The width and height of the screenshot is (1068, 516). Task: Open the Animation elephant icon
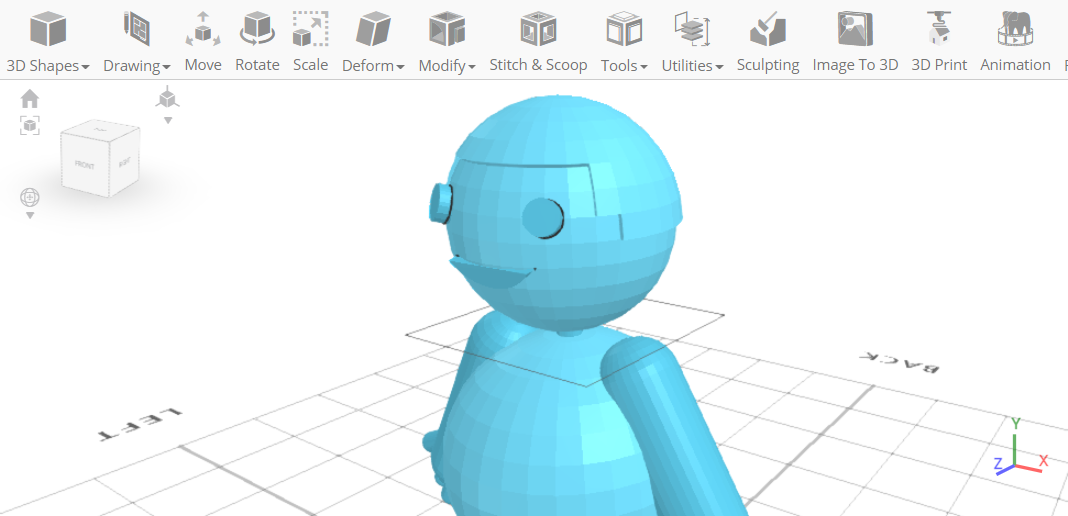(x=1015, y=29)
